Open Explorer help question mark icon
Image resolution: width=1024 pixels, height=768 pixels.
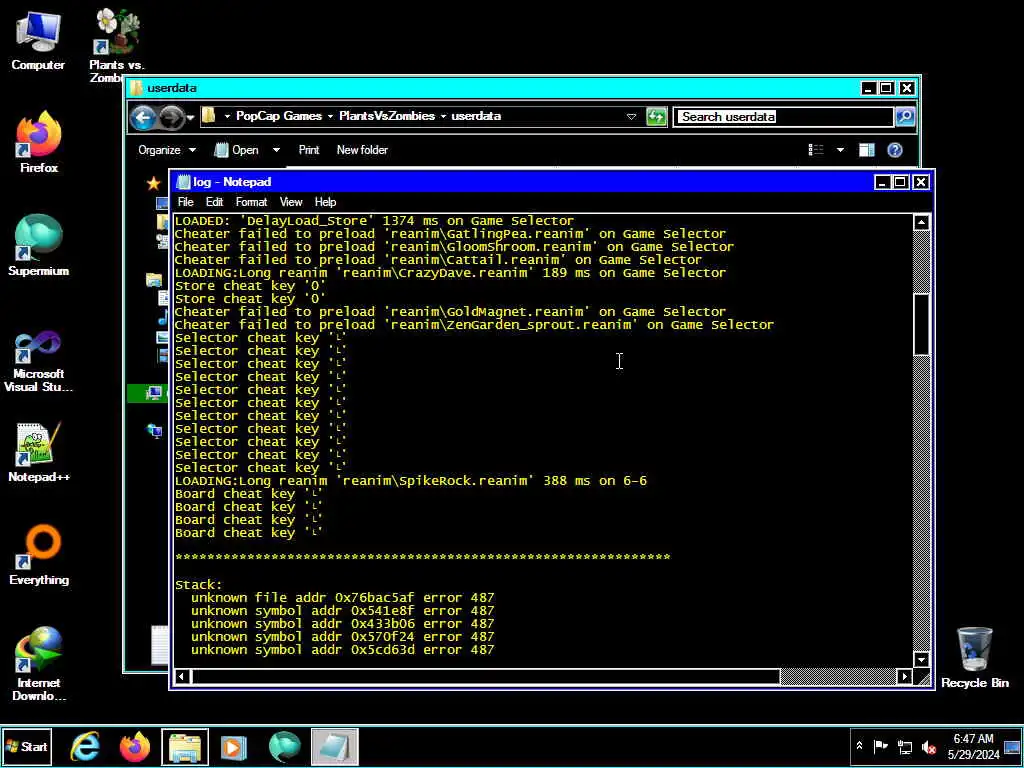[x=895, y=150]
